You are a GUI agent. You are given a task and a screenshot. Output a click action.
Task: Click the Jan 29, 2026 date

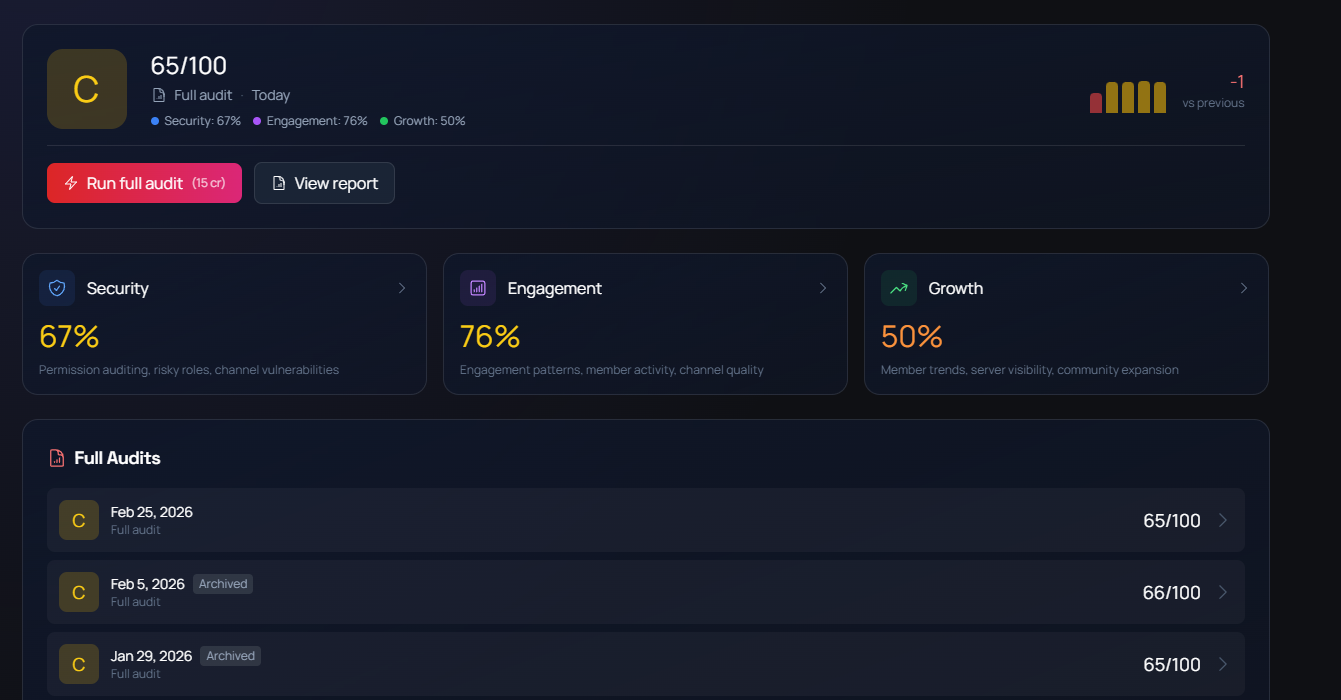151,656
